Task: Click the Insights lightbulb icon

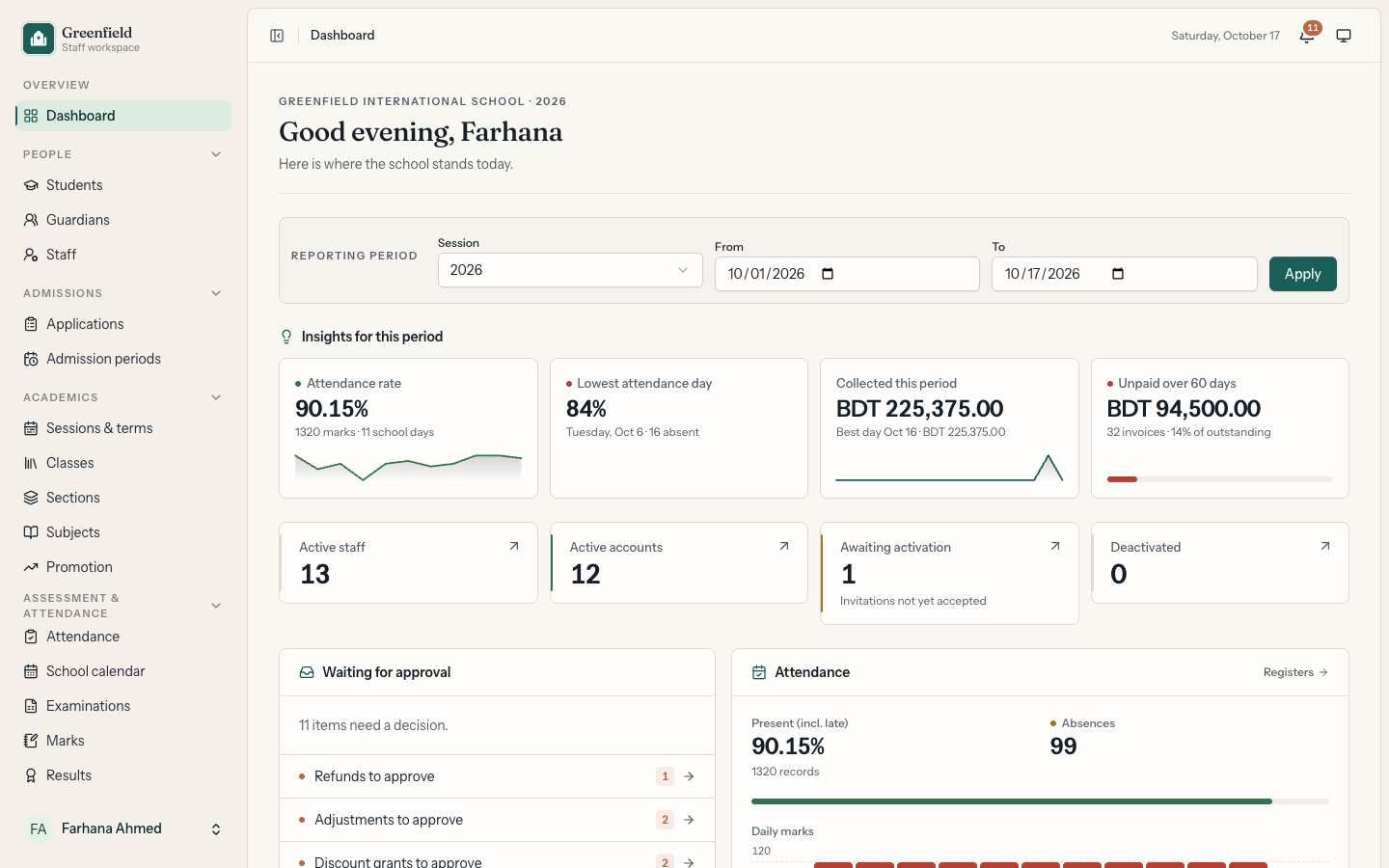Action: click(x=286, y=337)
